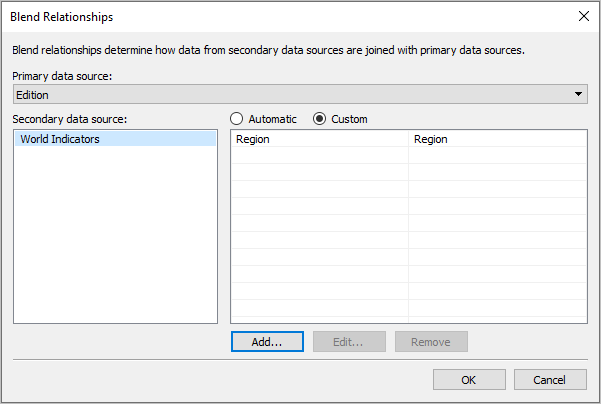Select the Automatic radio button

[x=236, y=119]
